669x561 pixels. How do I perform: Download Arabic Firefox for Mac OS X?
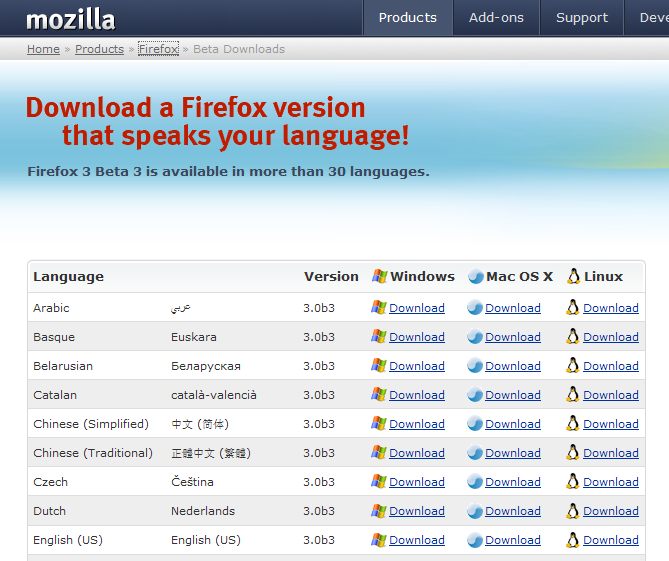click(x=513, y=308)
